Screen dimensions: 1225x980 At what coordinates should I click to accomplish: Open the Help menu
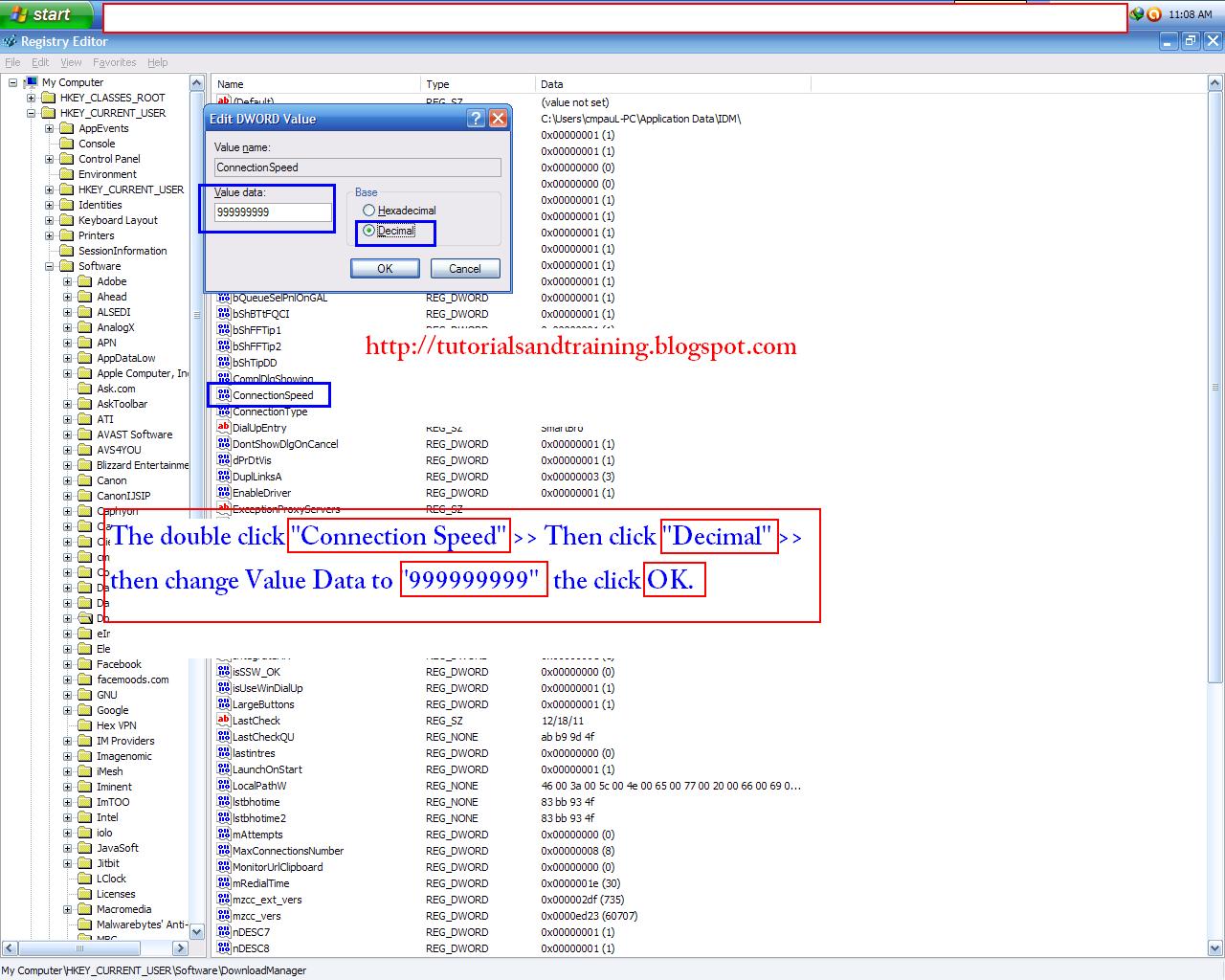click(x=158, y=62)
